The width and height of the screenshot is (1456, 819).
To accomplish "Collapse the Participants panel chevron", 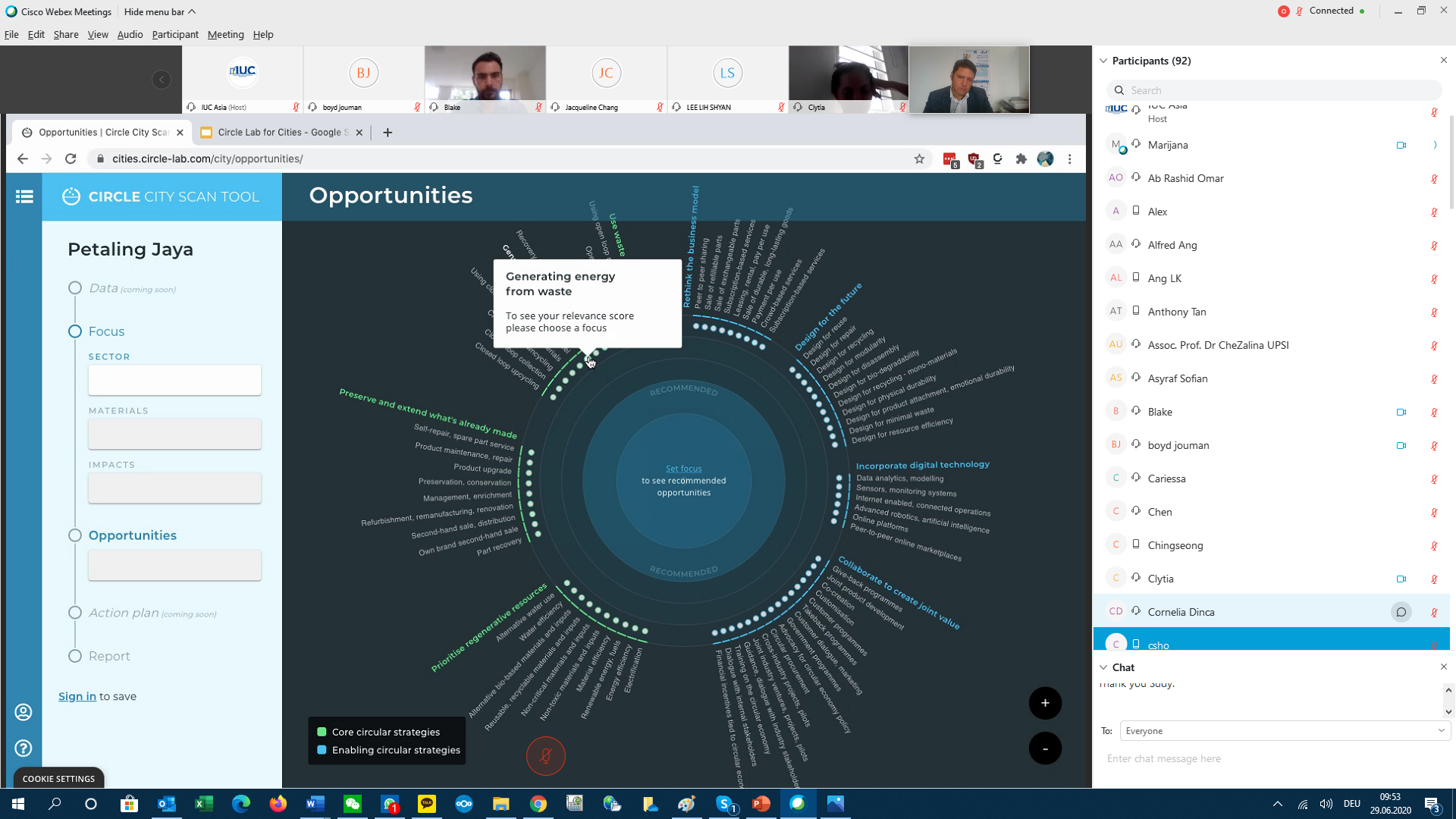I will 1103,61.
